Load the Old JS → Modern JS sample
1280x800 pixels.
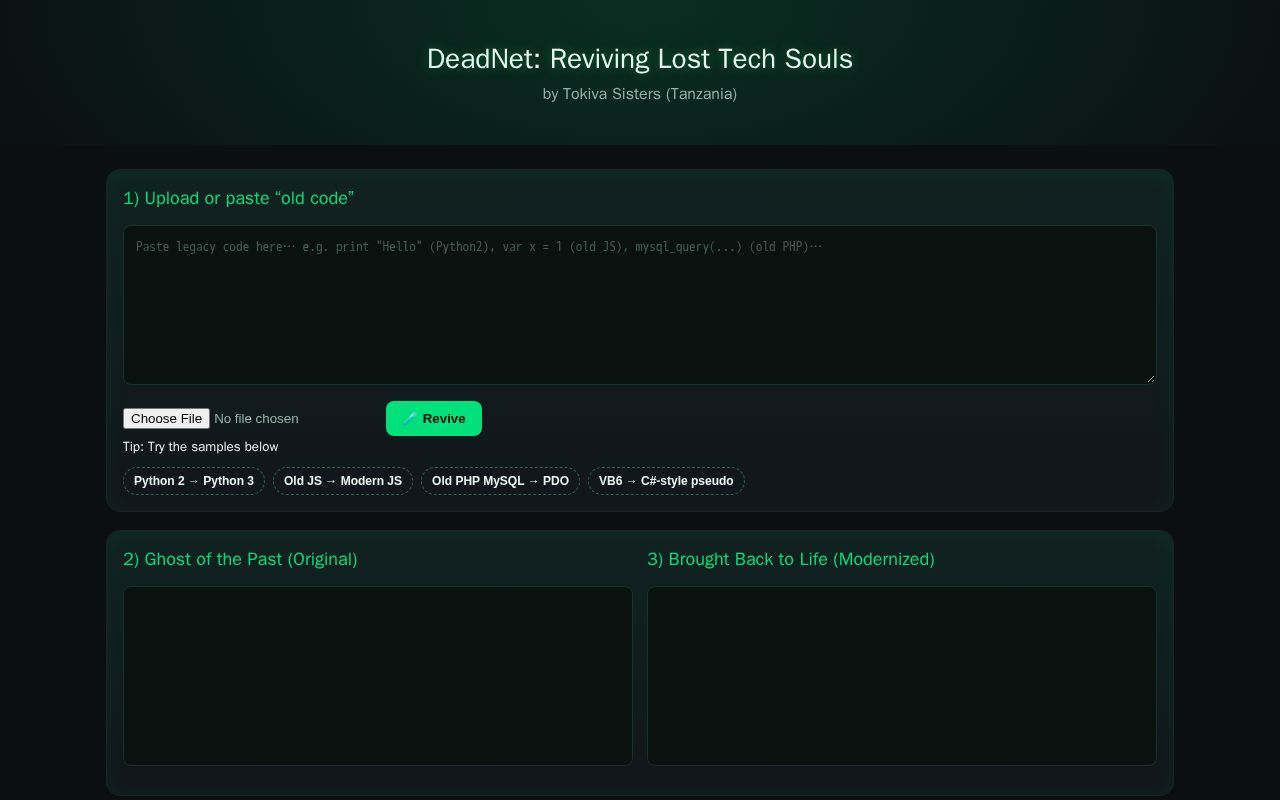coord(343,481)
